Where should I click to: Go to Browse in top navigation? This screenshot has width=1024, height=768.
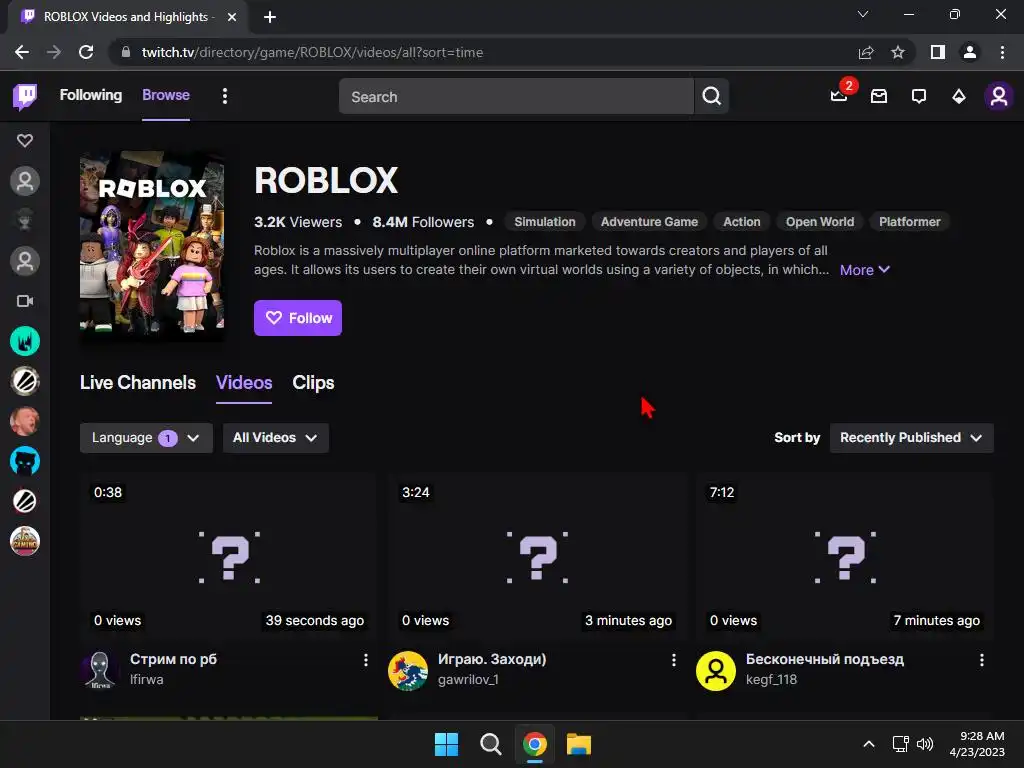coord(166,95)
